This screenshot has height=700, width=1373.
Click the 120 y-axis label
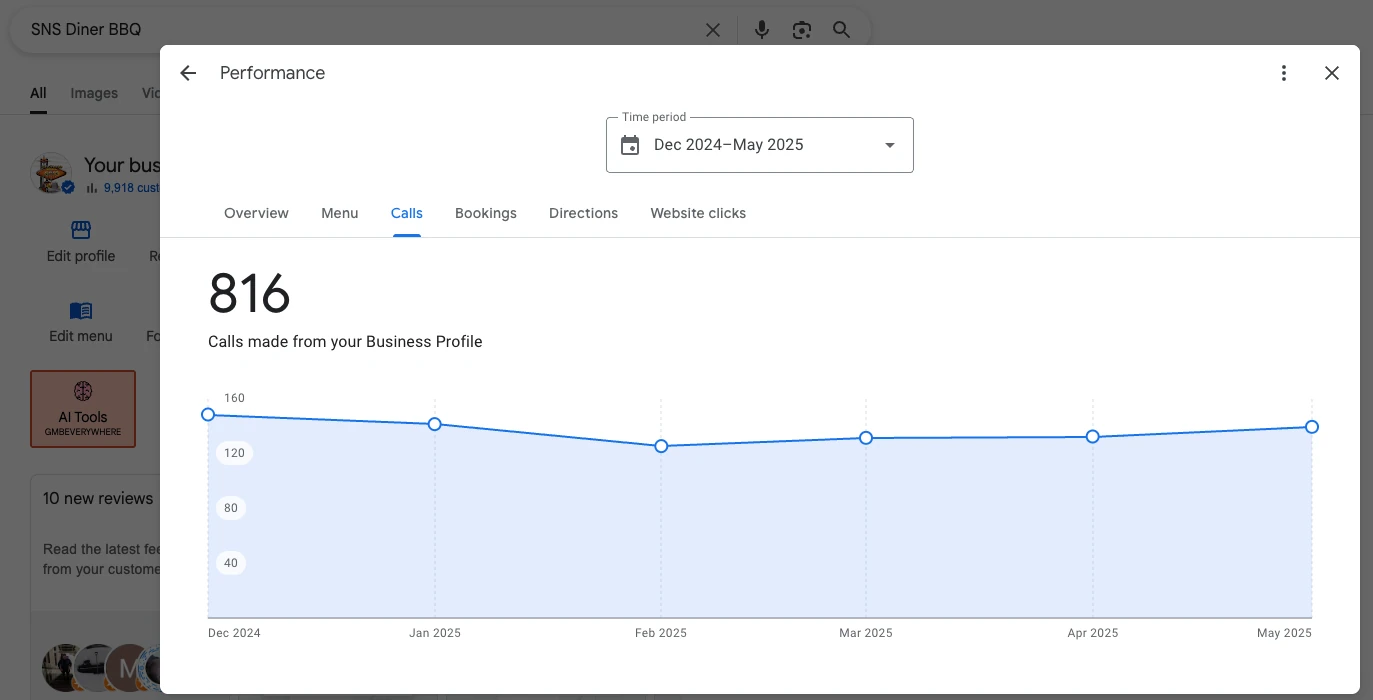point(234,453)
